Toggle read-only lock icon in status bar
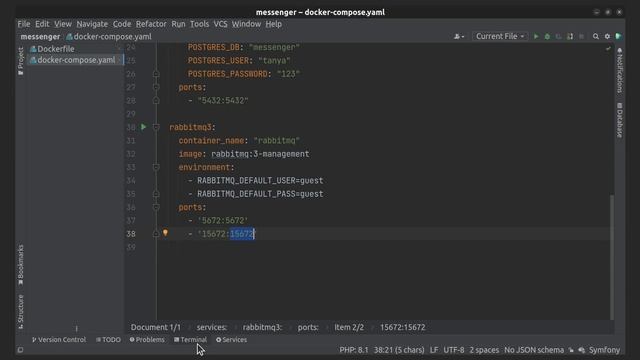Viewport: 640px width, 360px height. (x=571, y=350)
